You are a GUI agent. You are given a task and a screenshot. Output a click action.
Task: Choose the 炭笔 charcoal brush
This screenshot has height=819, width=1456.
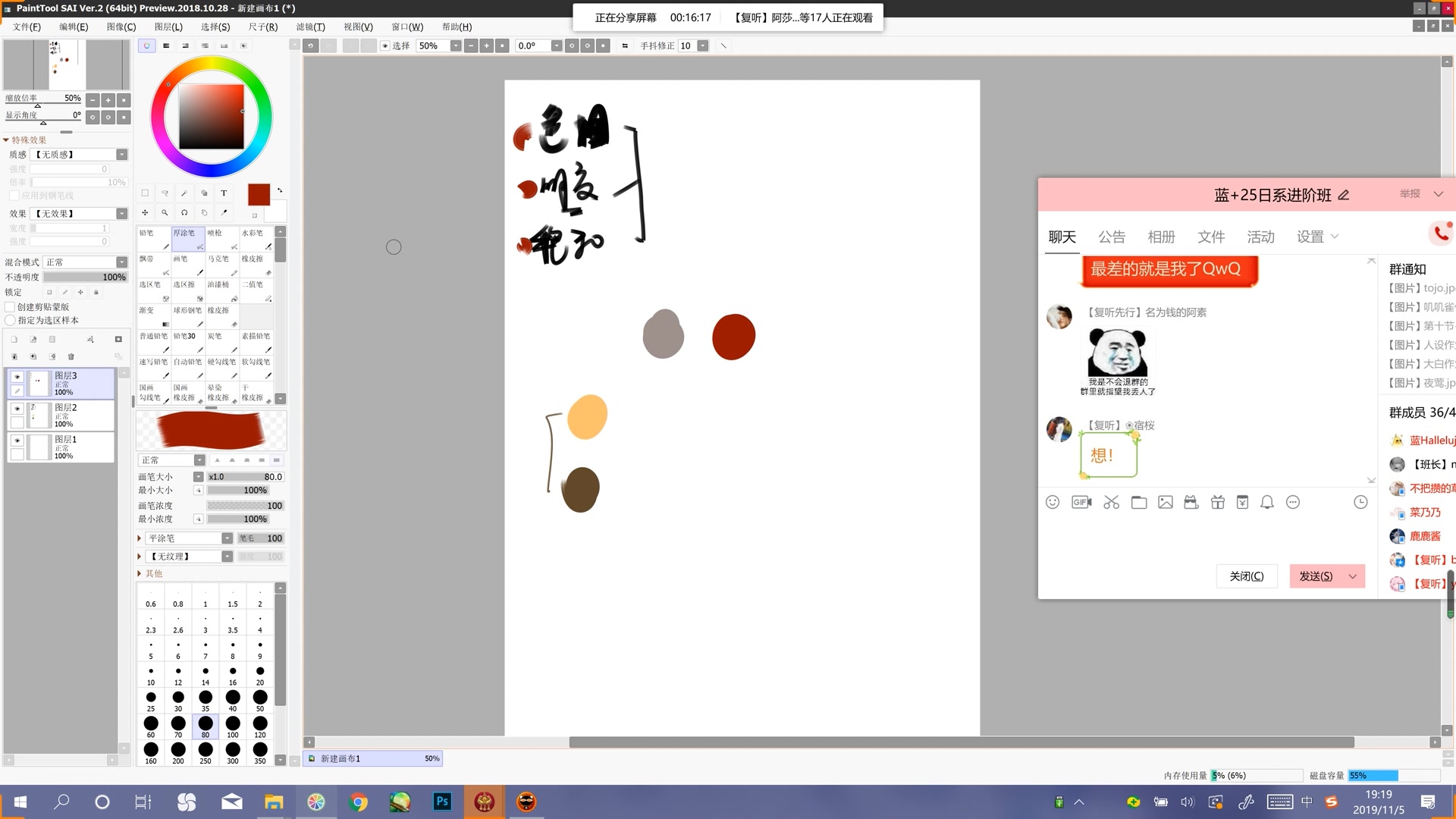[x=222, y=342]
